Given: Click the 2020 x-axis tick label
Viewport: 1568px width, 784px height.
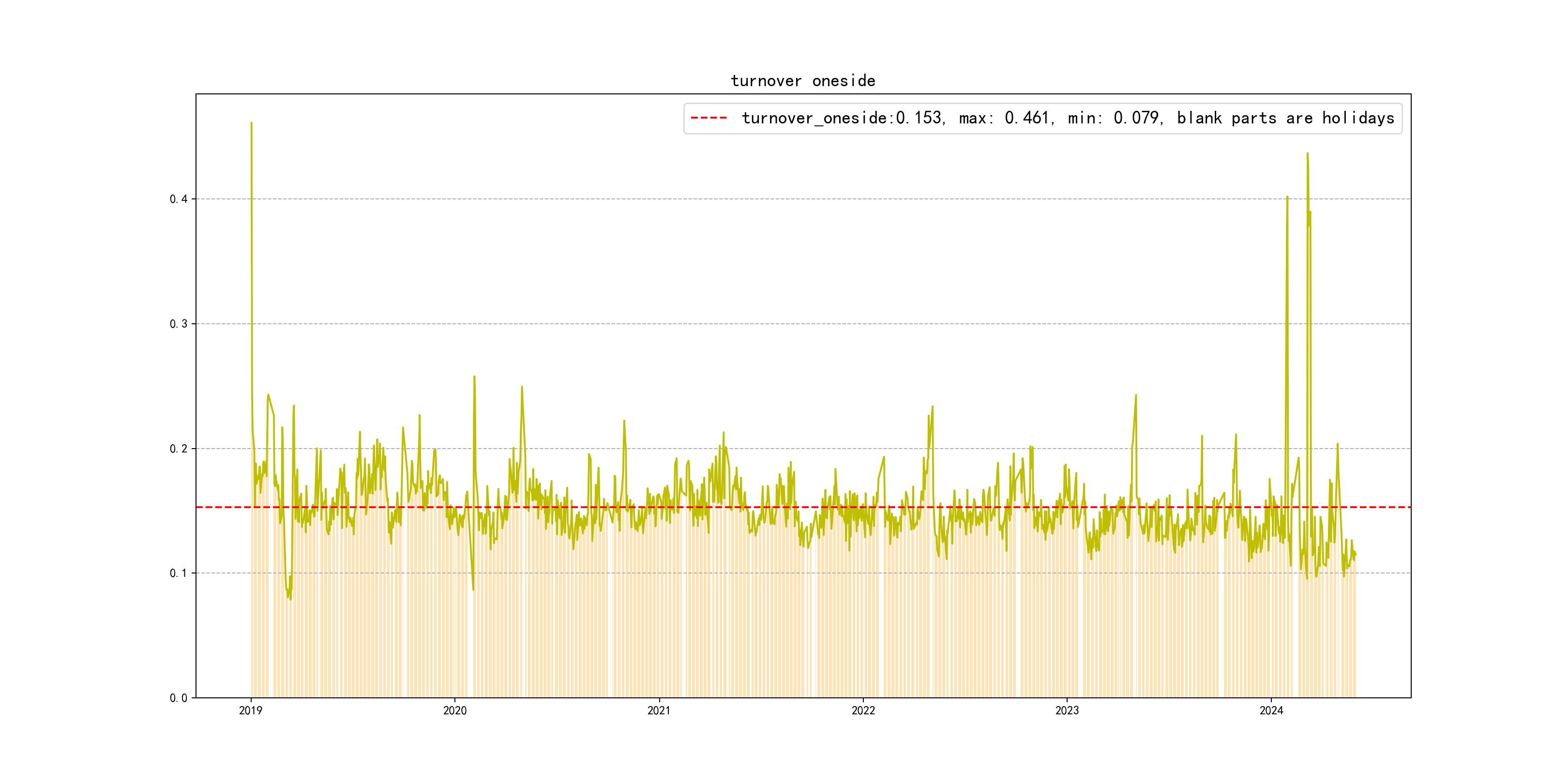Looking at the screenshot, I should [455, 710].
